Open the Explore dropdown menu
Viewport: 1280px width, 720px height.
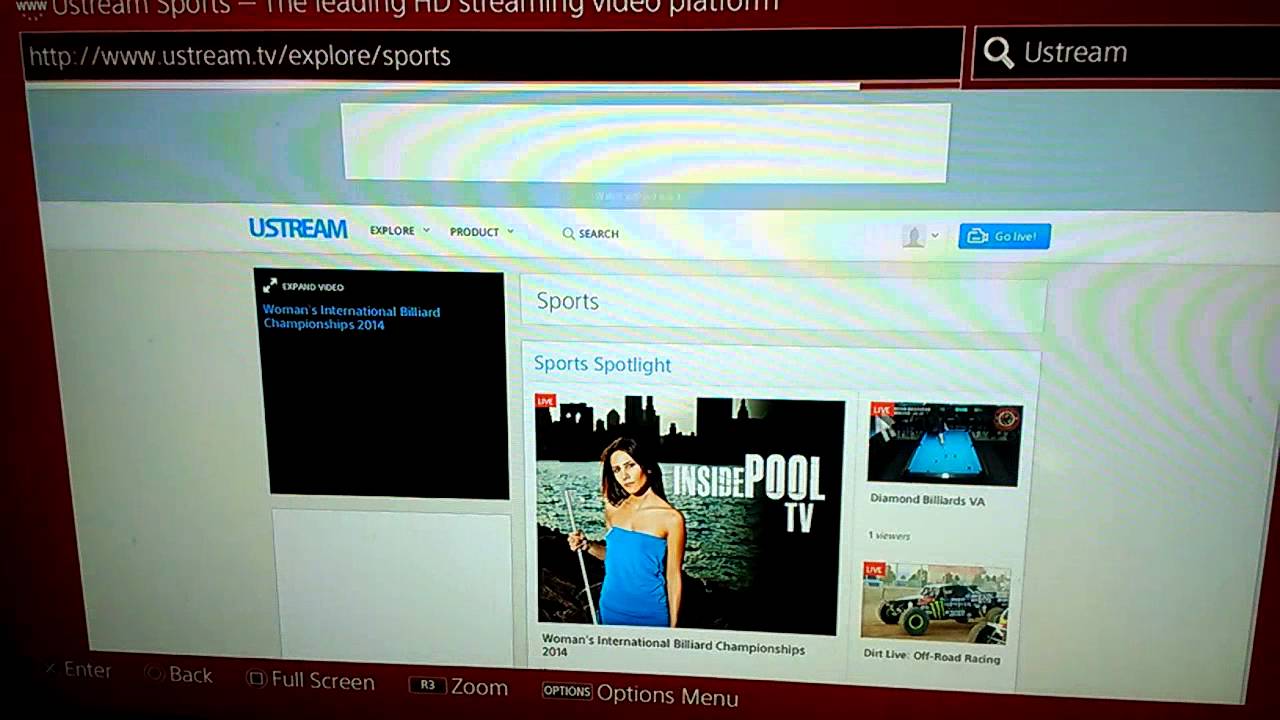[x=399, y=231]
